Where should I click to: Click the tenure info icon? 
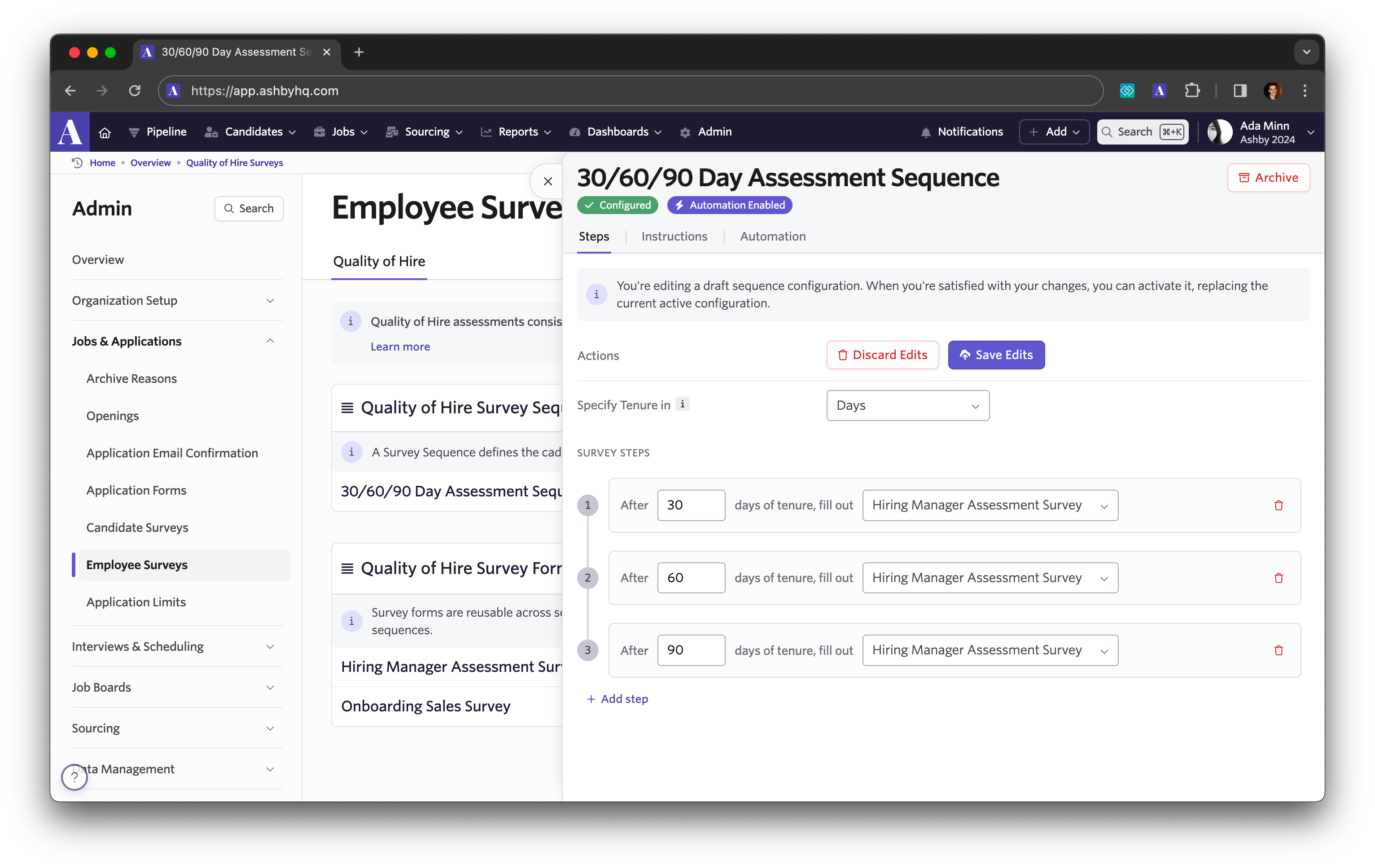(x=683, y=404)
